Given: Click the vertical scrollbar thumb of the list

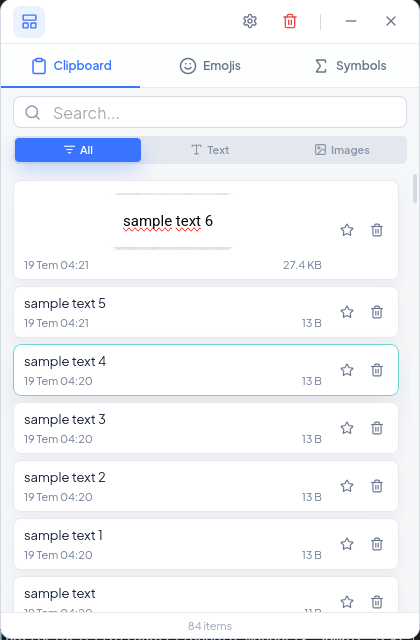Looking at the screenshot, I should pos(416,189).
